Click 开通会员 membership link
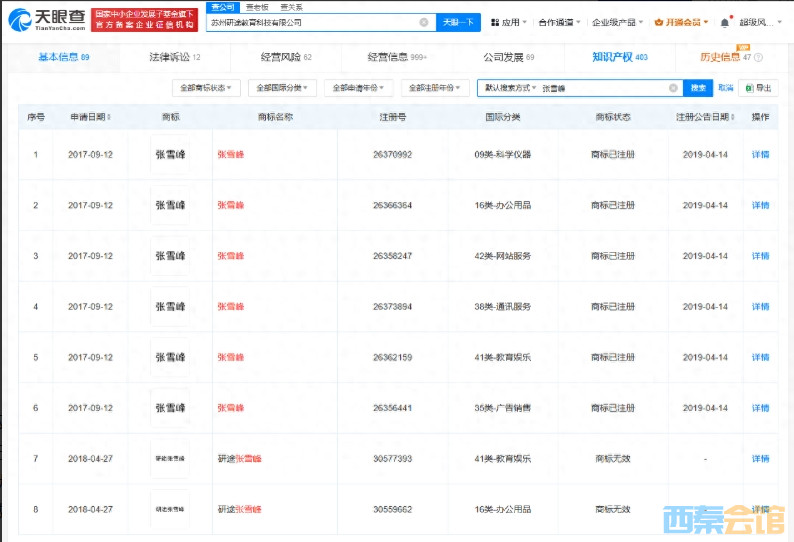794x542 pixels. click(683, 22)
